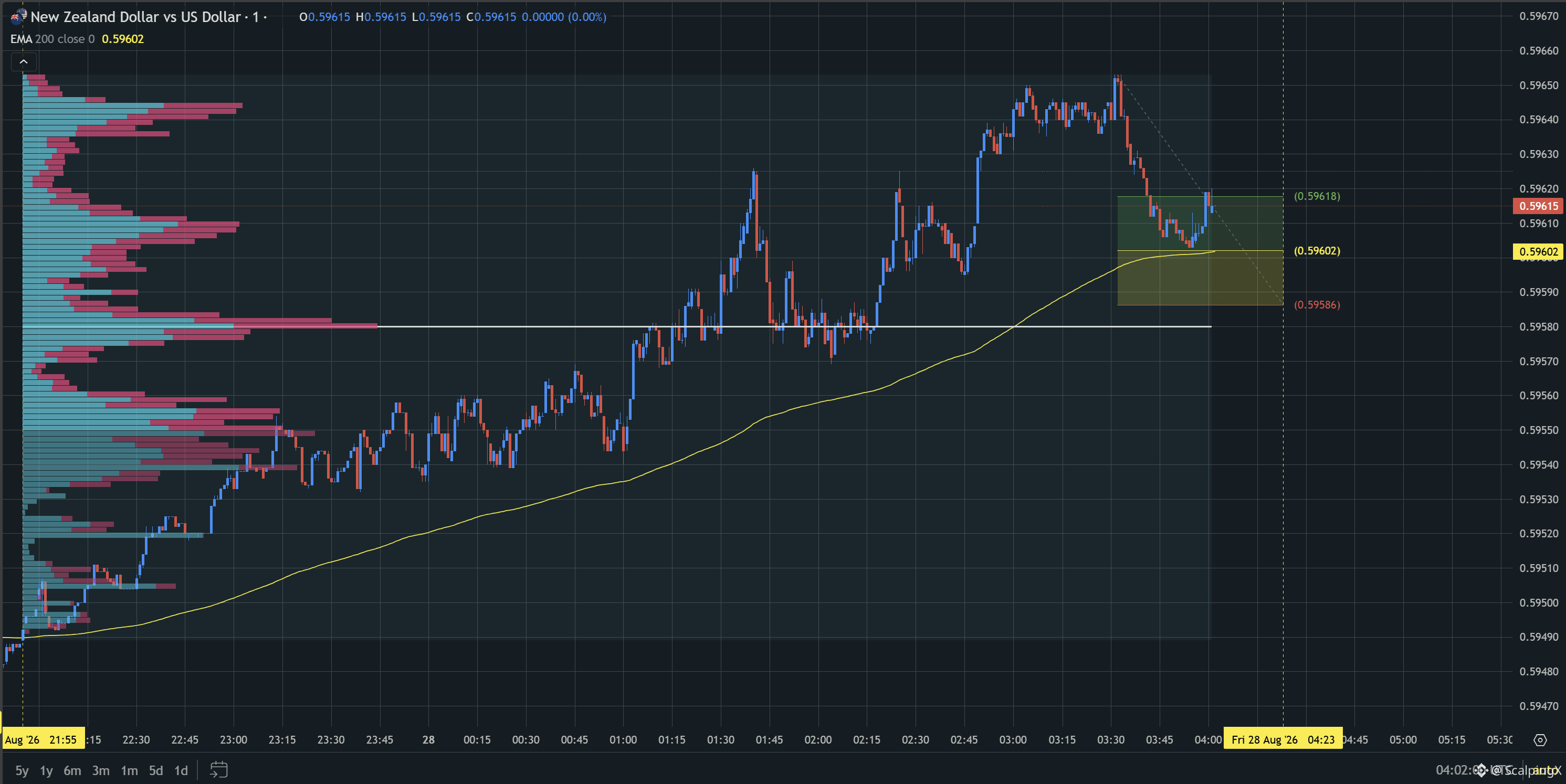This screenshot has width=1566, height=784.
Task: Click the yellow Fri 28 Aug '26 04:23 date label
Action: click(1283, 739)
